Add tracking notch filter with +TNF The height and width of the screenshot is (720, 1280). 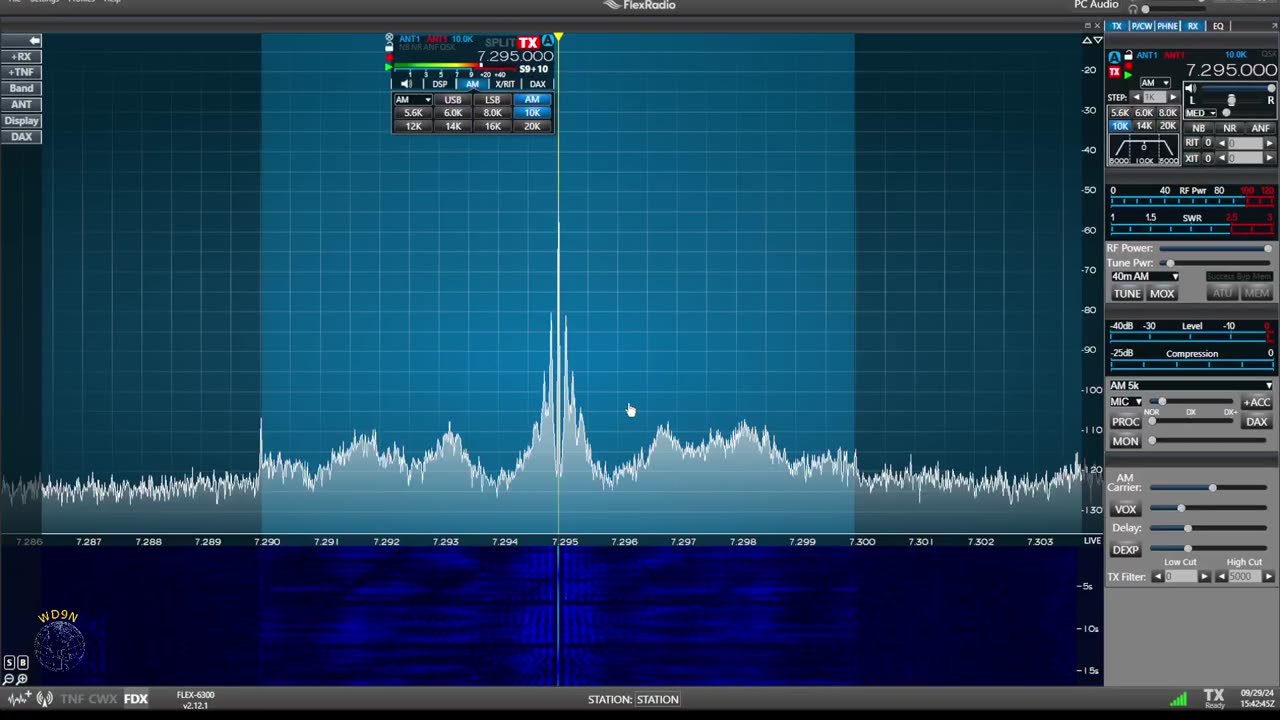21,72
